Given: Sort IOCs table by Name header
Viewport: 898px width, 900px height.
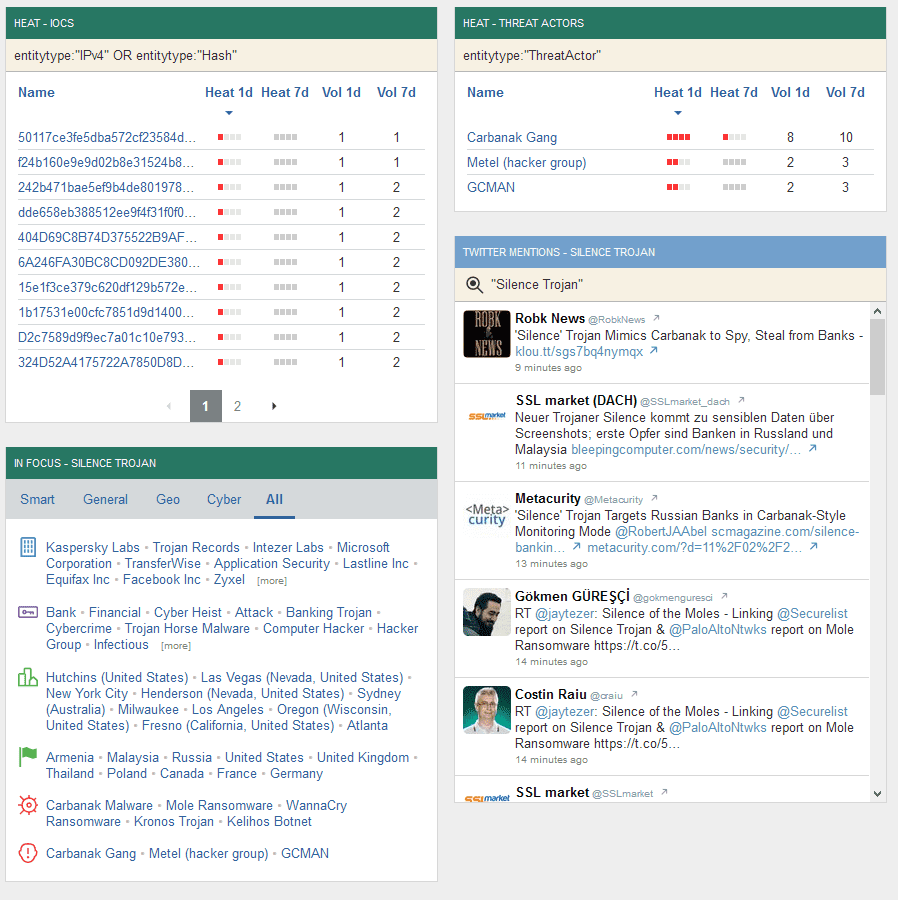Looking at the screenshot, I should pyautogui.click(x=36, y=92).
